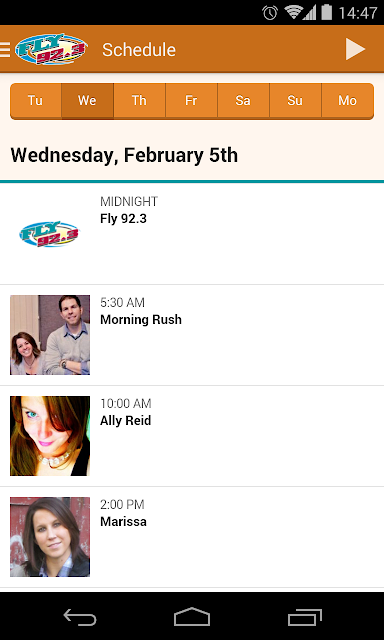Tap the Android home button
The image size is (384, 640).
click(192, 617)
